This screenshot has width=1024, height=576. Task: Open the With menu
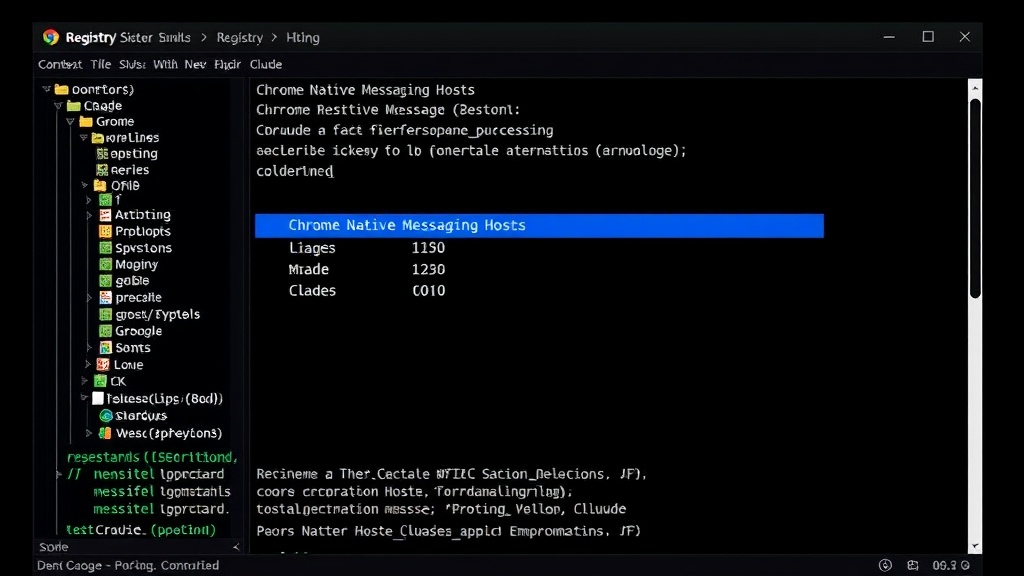click(x=165, y=65)
